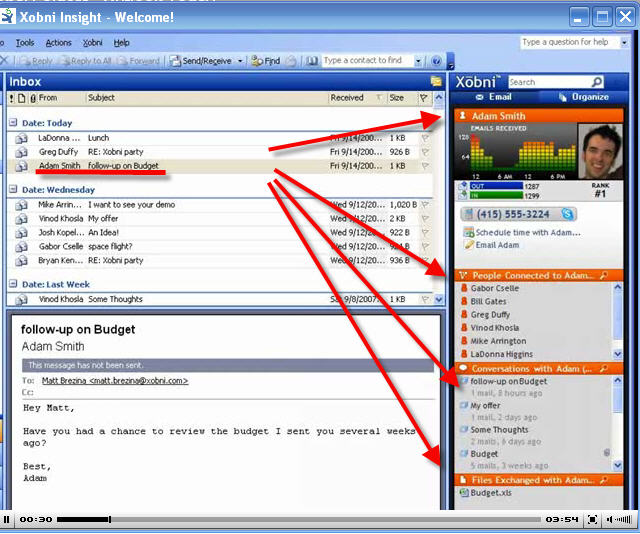The height and width of the screenshot is (534, 640).
Task: Click the blue Help question mark icon
Action: [x=436, y=61]
